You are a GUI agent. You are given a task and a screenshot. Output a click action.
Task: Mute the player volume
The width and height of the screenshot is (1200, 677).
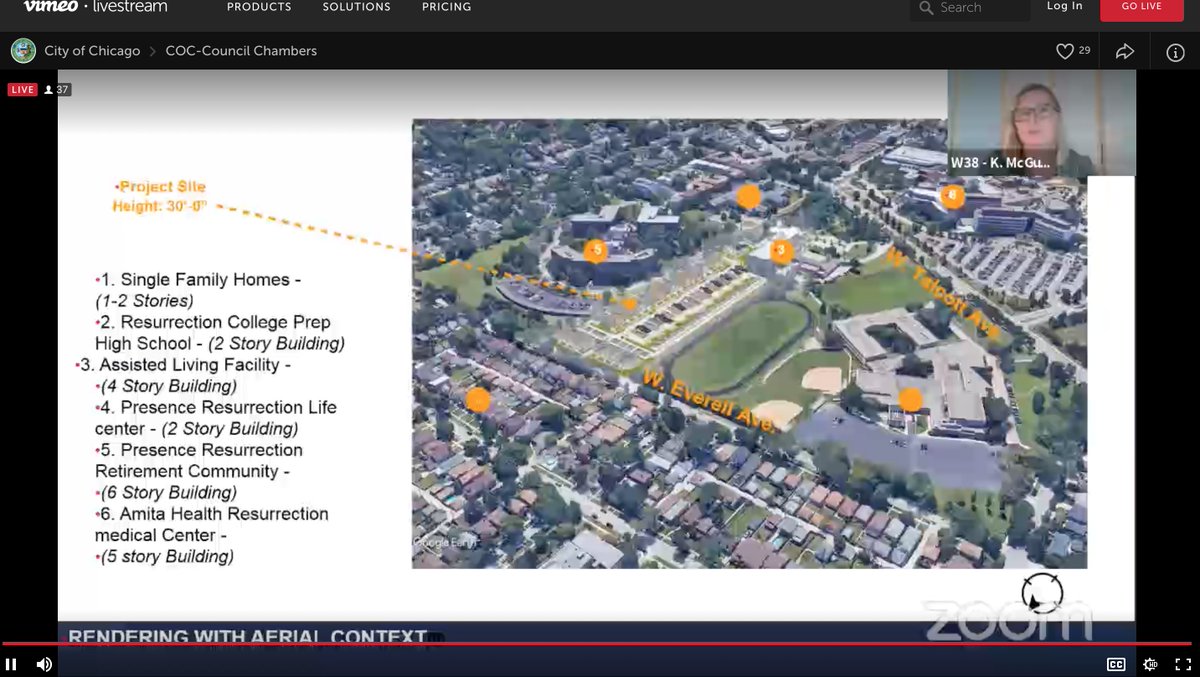[44, 664]
